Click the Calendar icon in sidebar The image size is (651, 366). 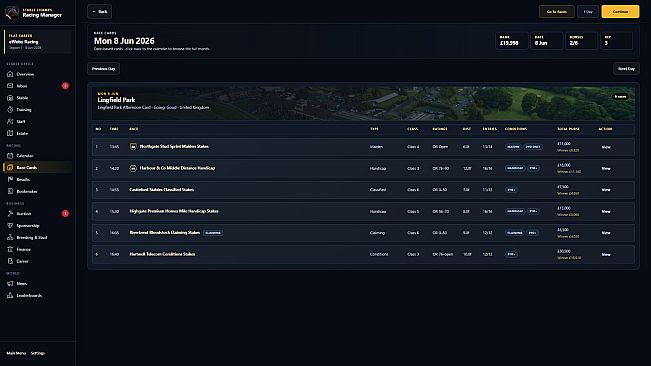click(x=10, y=156)
